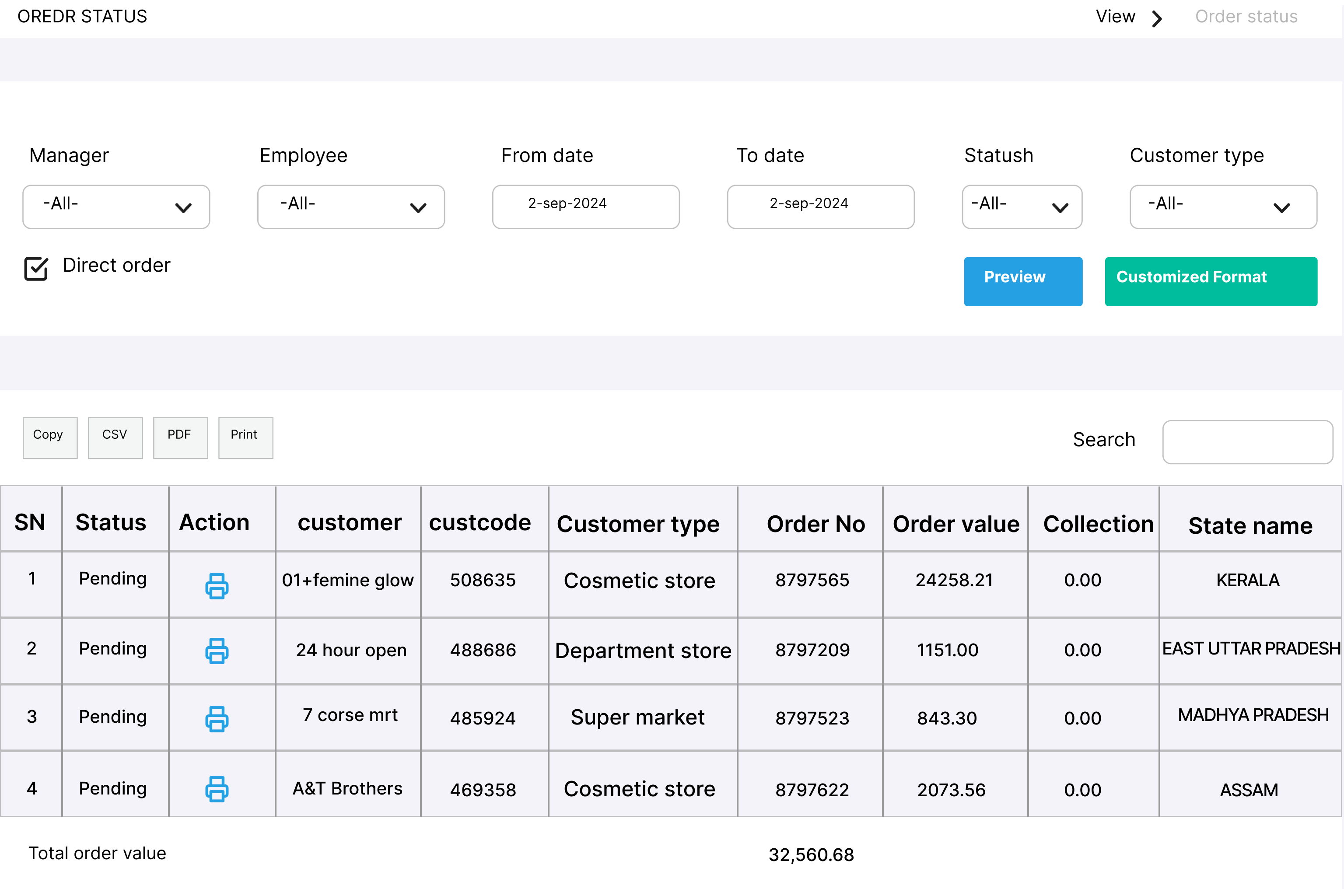This screenshot has height=896, width=1344.
Task: Click state name 'EAST UTTAR PRADESH'
Action: point(1251,648)
